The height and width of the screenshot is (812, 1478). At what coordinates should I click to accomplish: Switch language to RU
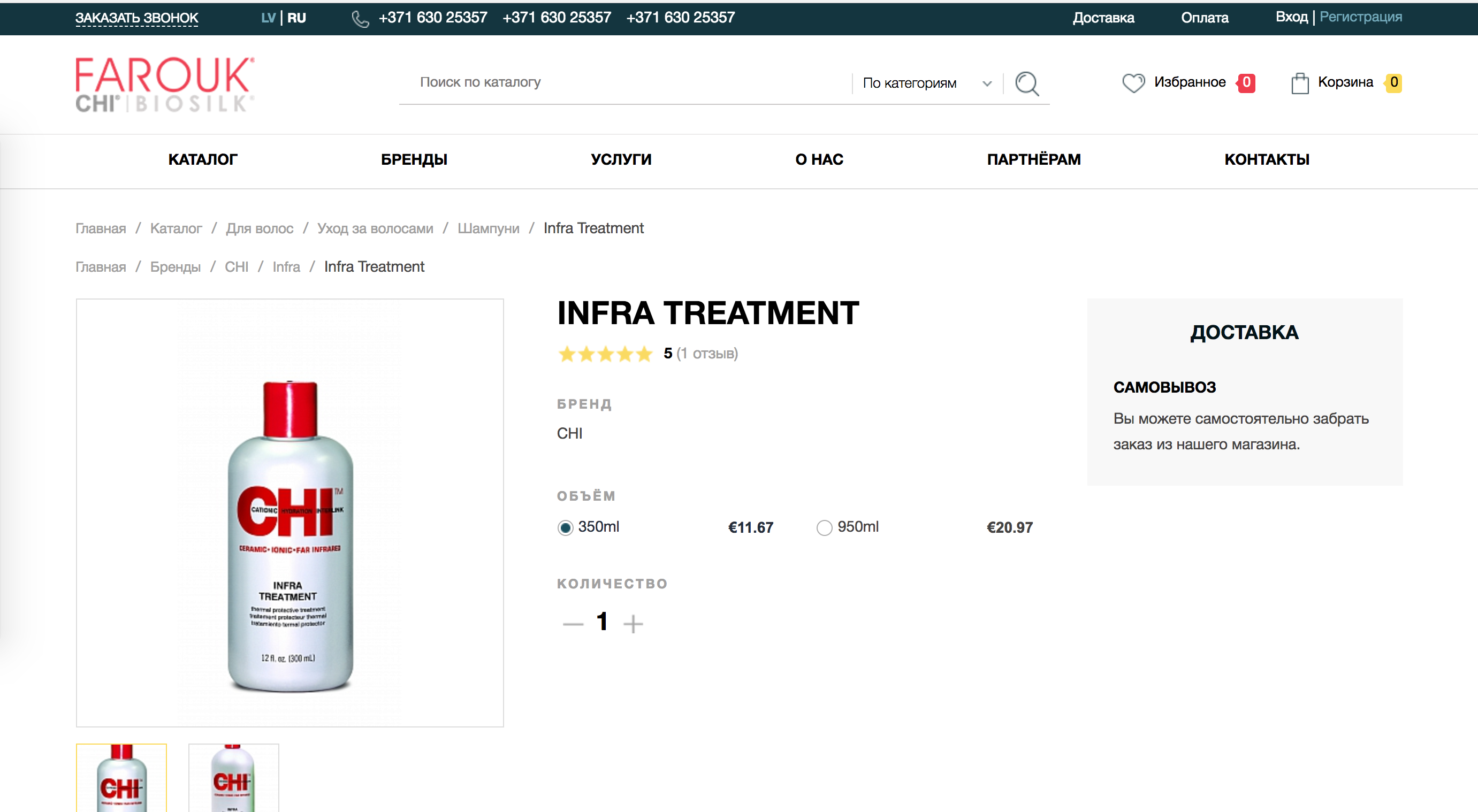[296, 18]
